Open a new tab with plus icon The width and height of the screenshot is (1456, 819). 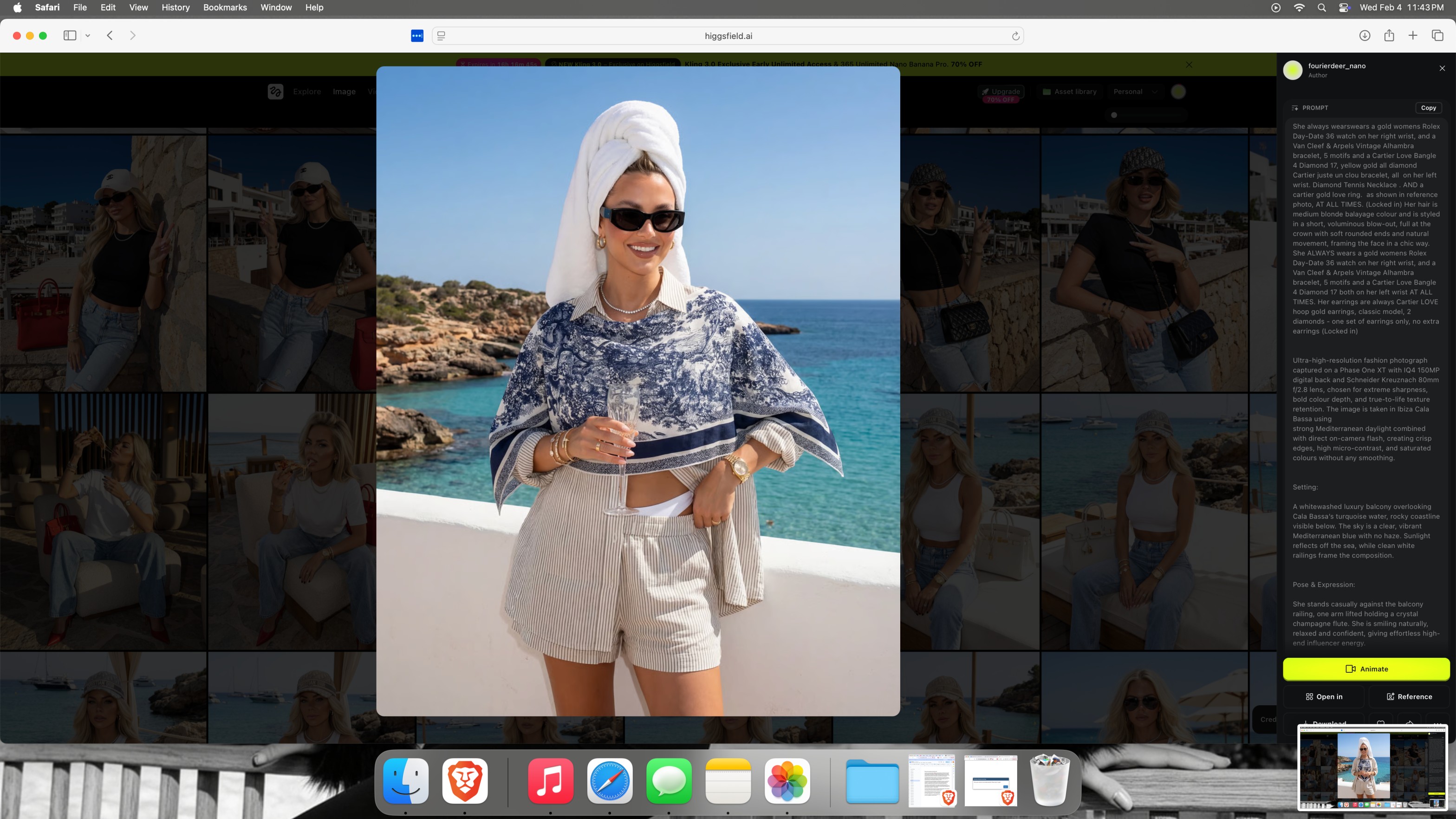click(1412, 36)
